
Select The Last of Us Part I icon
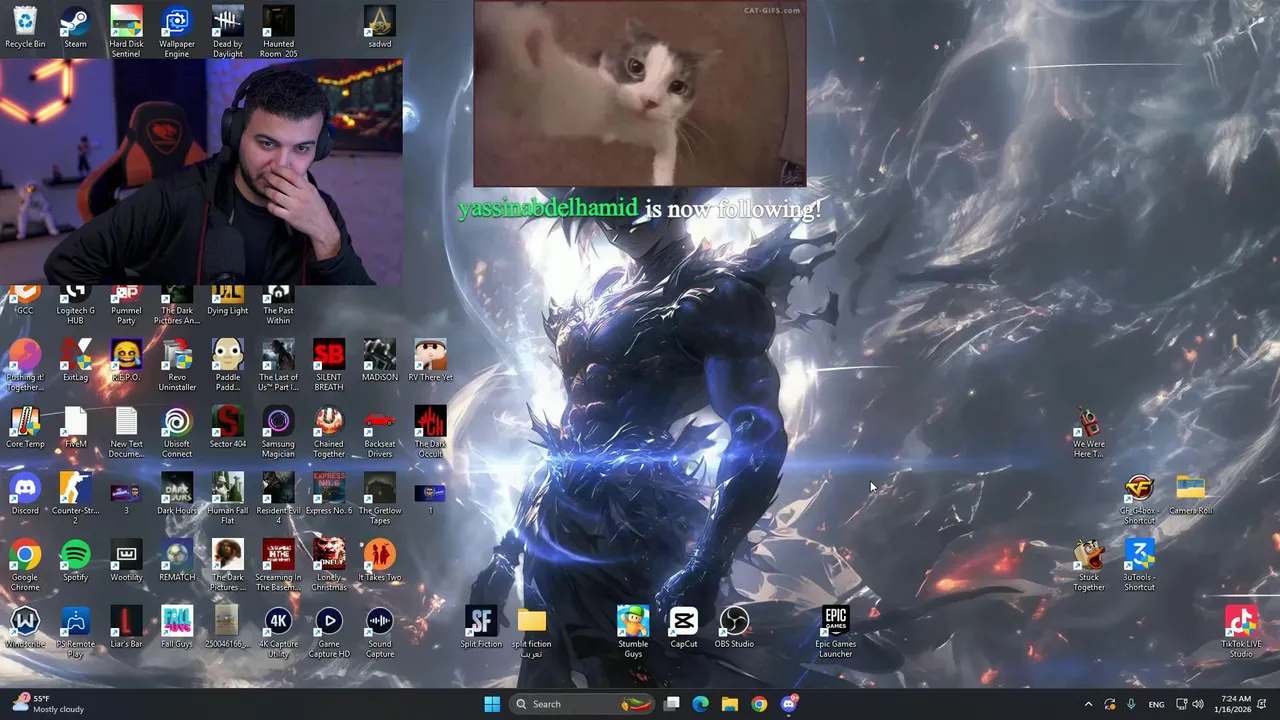pyautogui.click(x=278, y=365)
